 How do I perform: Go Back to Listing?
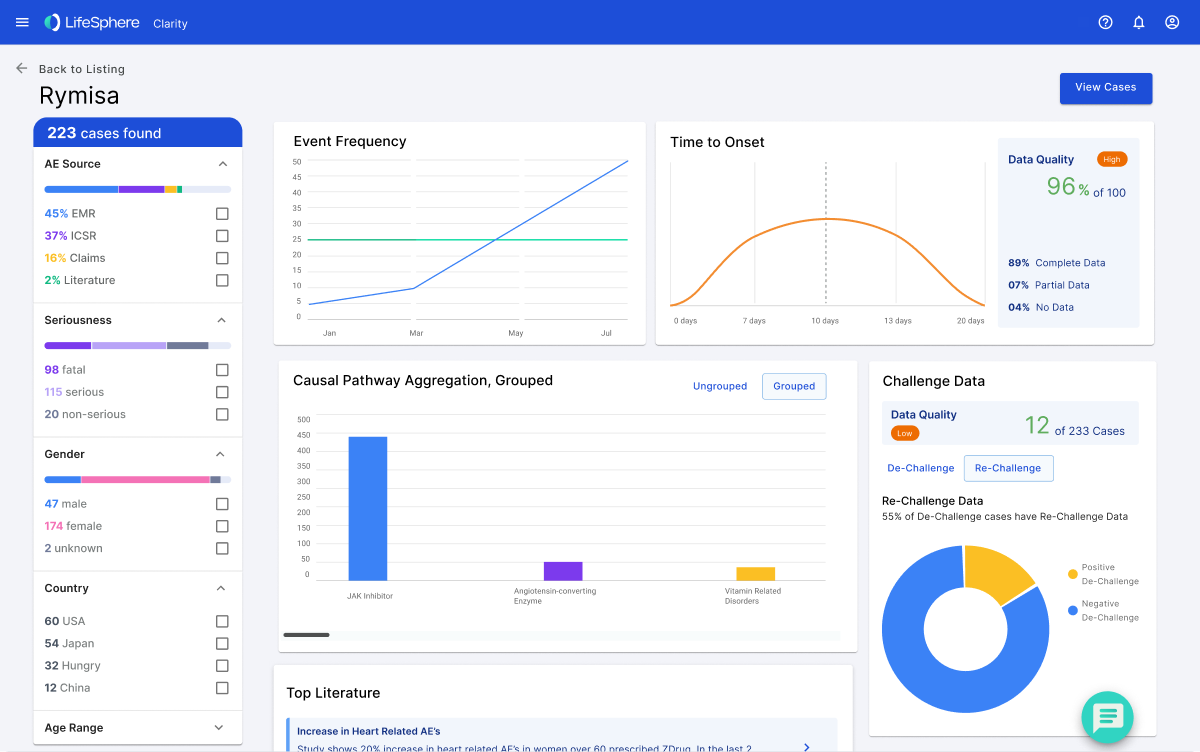coord(82,69)
